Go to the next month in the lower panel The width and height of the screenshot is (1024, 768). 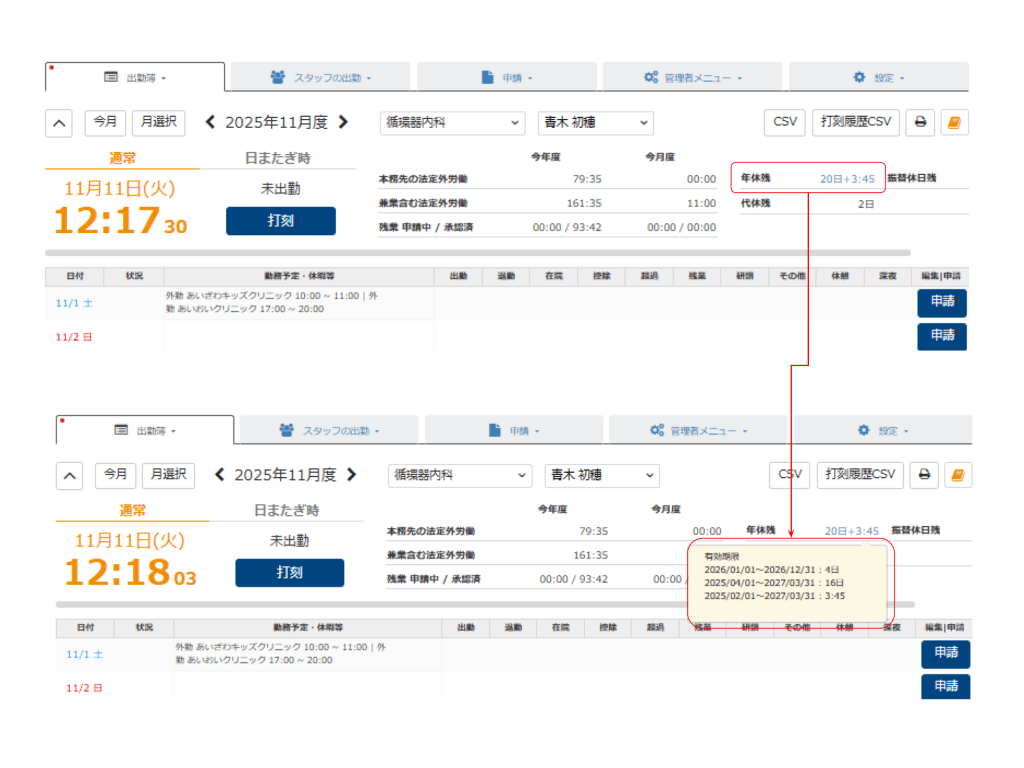click(351, 475)
